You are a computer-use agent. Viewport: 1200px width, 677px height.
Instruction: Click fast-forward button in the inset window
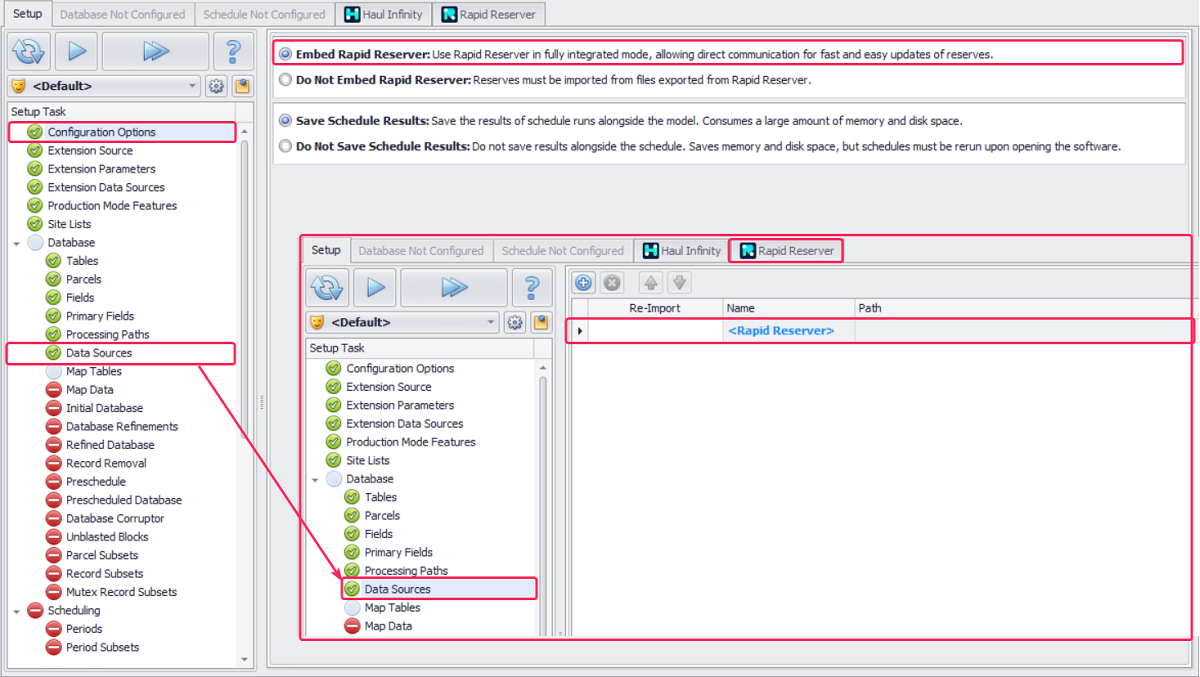click(x=454, y=288)
